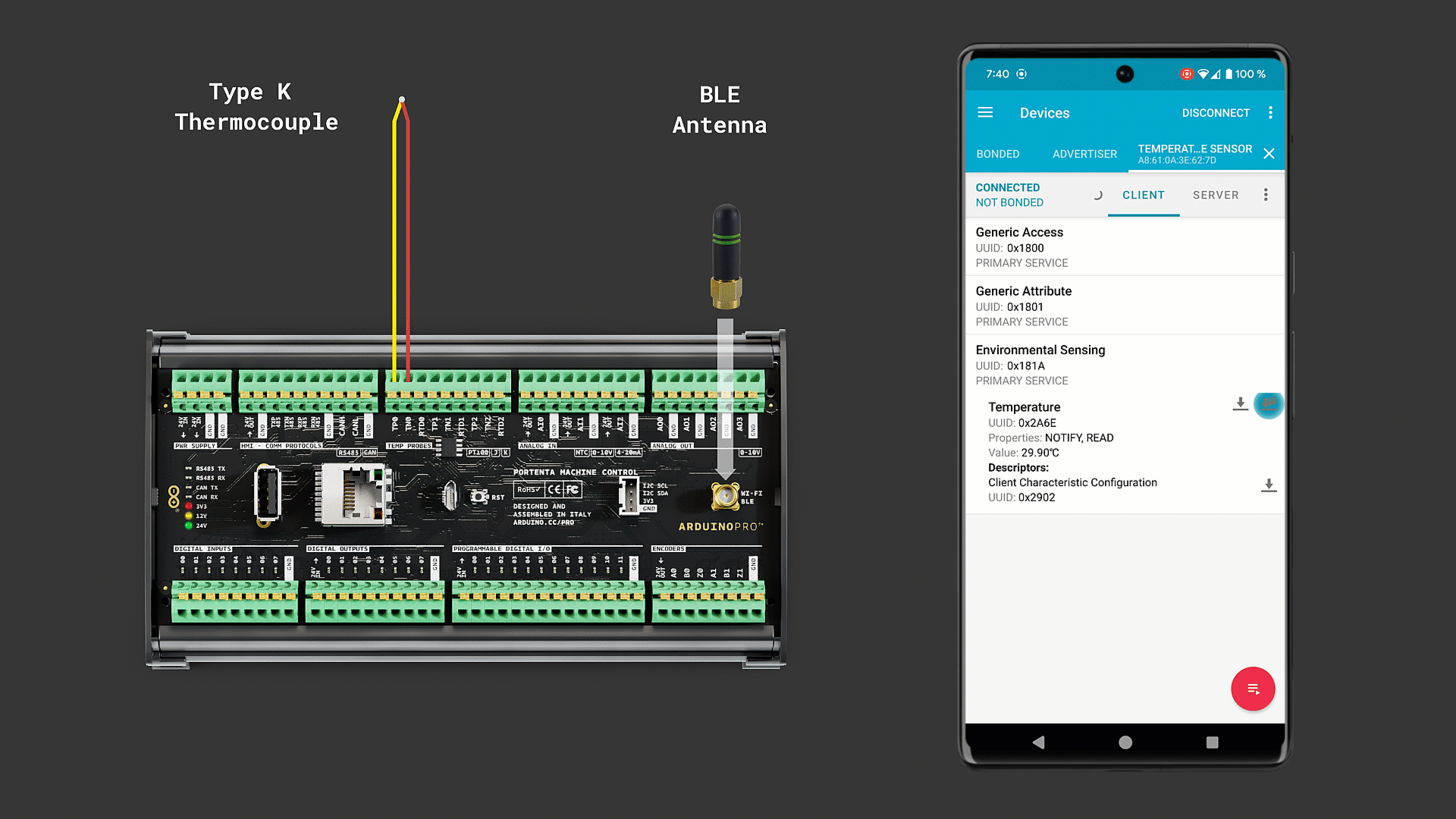Switch to the CLIENT tab
Screen dimensions: 1456x819
1143,195
